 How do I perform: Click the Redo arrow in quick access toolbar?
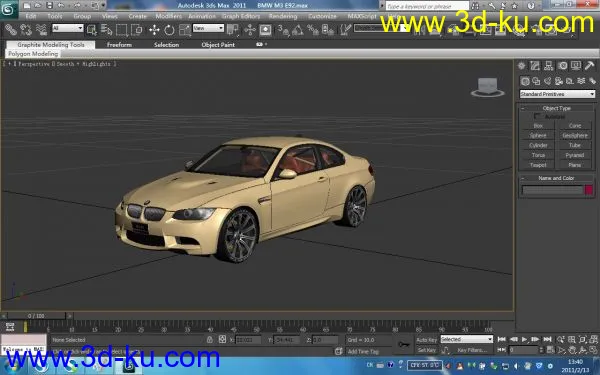pyautogui.click(x=77, y=5)
